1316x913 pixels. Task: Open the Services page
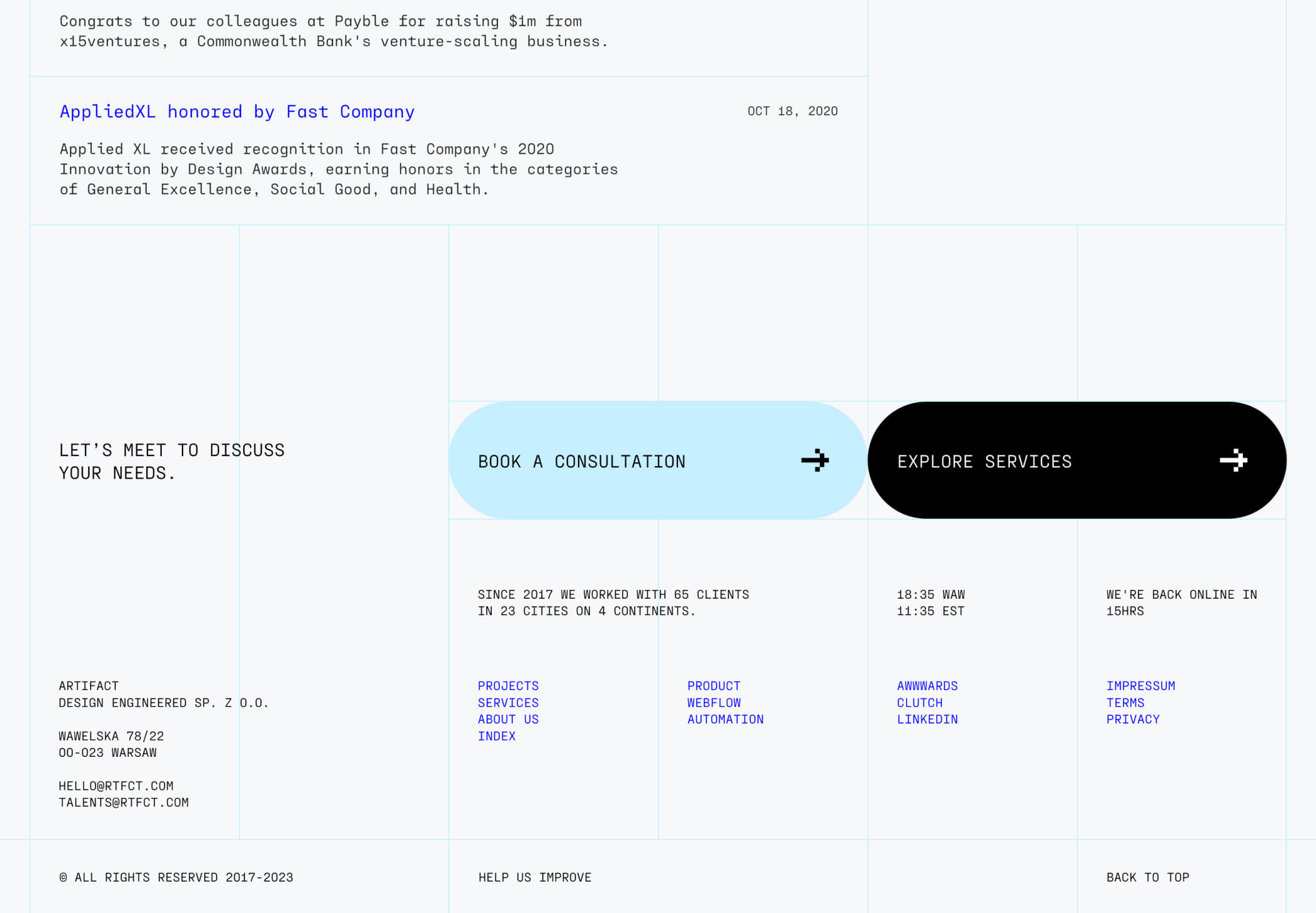pyautogui.click(x=508, y=702)
